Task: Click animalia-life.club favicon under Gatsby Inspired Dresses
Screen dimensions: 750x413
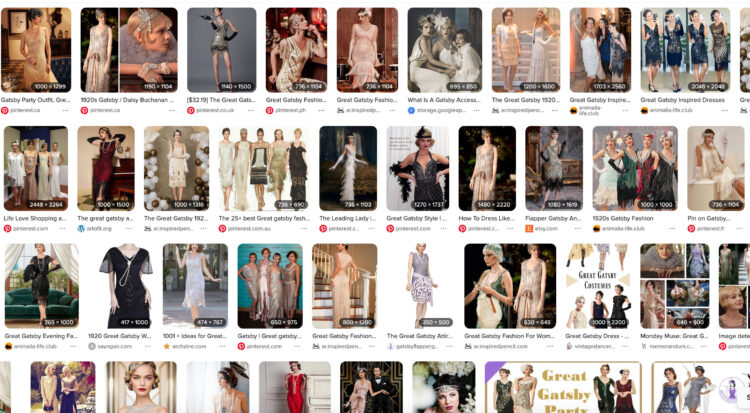Action: (645, 110)
